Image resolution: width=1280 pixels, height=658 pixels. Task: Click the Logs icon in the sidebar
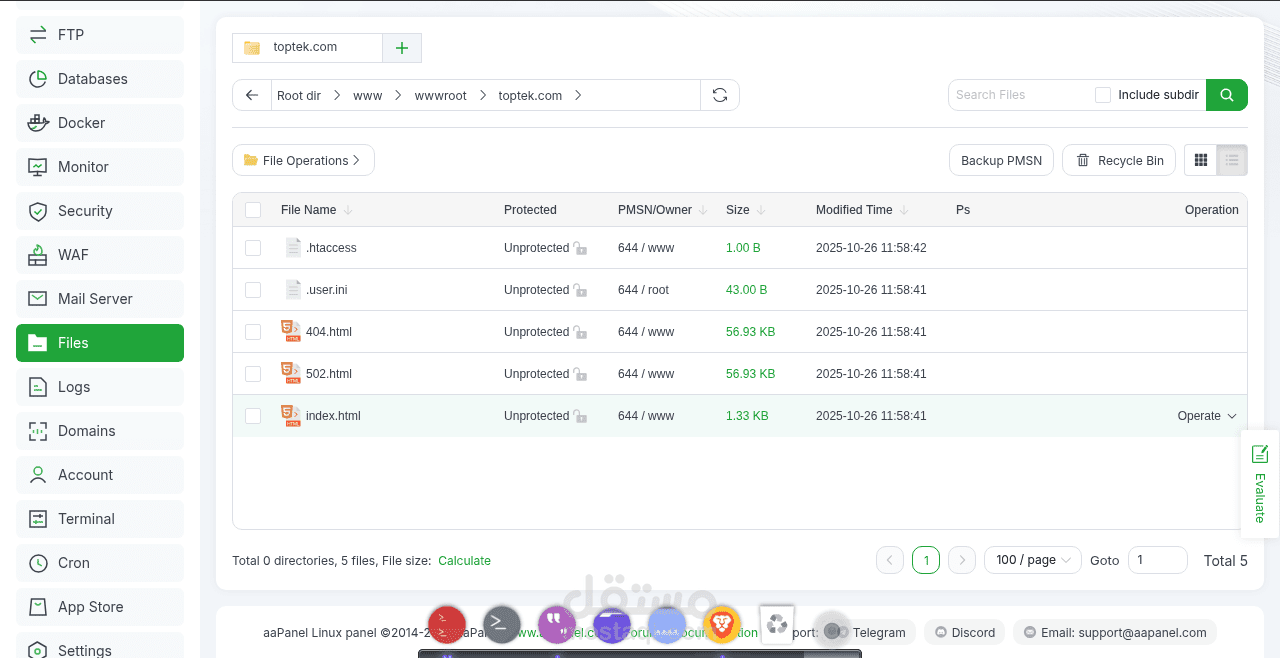click(x=38, y=387)
